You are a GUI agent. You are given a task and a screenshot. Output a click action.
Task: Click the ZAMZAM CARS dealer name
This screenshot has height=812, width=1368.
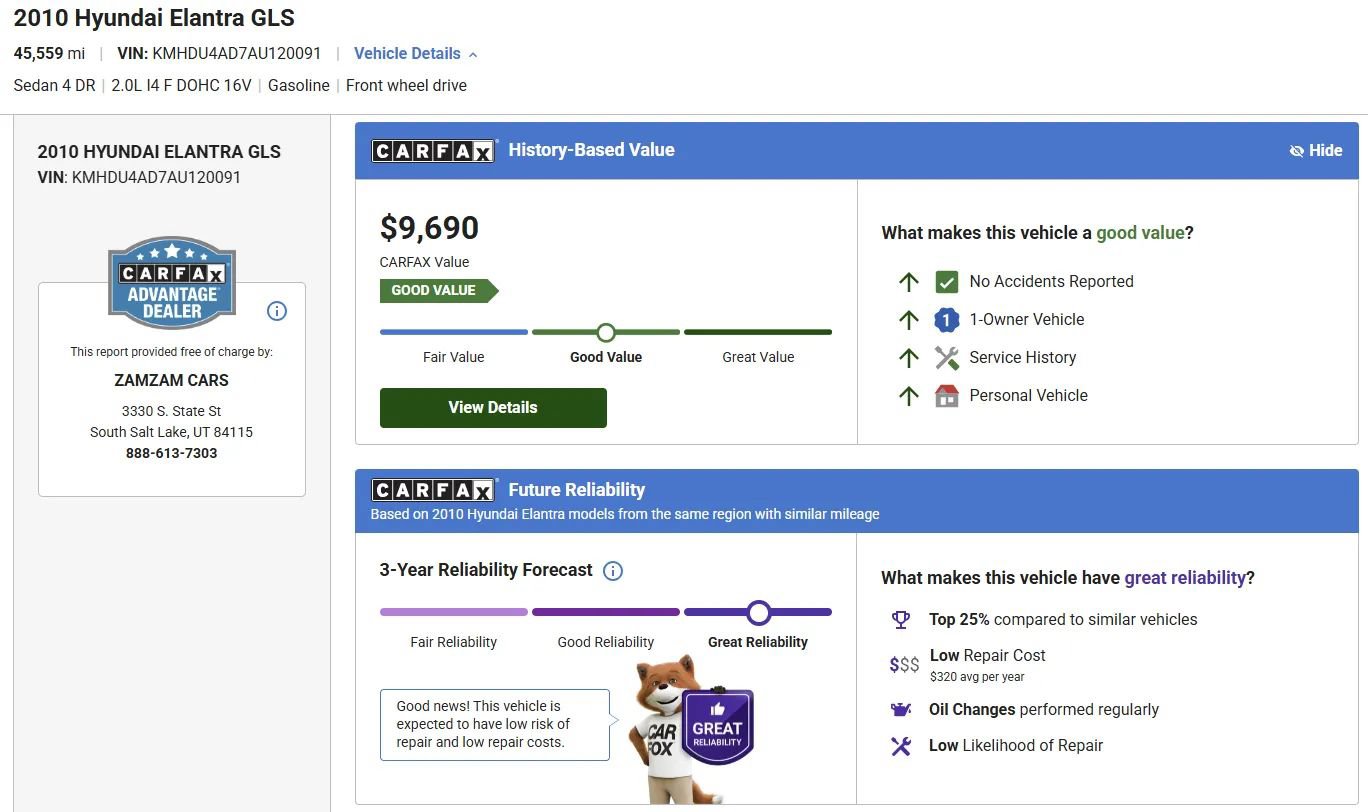(x=172, y=380)
